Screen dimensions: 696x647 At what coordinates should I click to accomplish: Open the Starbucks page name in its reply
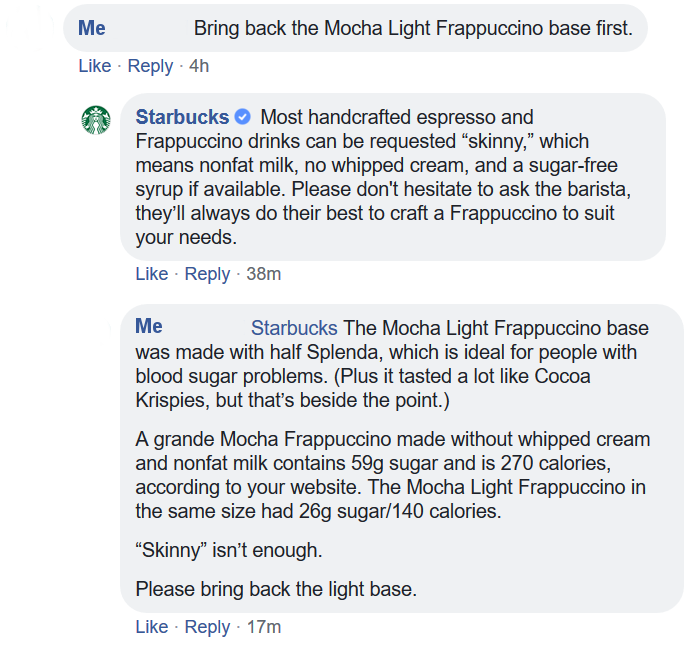(182, 117)
